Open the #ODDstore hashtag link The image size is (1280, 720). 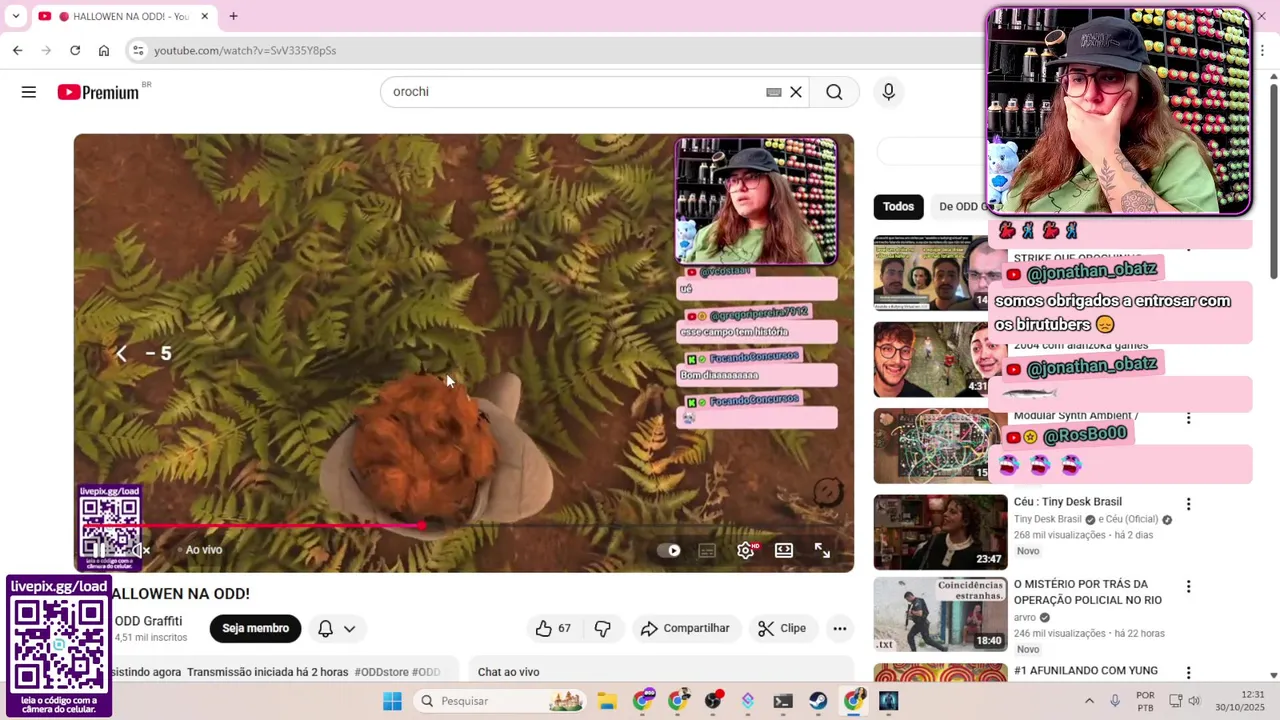point(380,672)
